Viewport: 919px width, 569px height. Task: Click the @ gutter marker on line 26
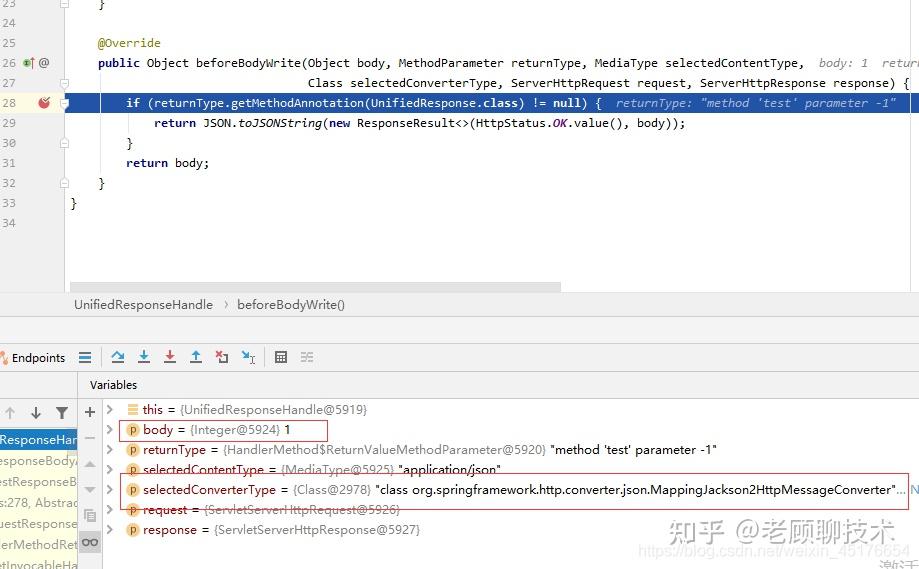pos(44,63)
